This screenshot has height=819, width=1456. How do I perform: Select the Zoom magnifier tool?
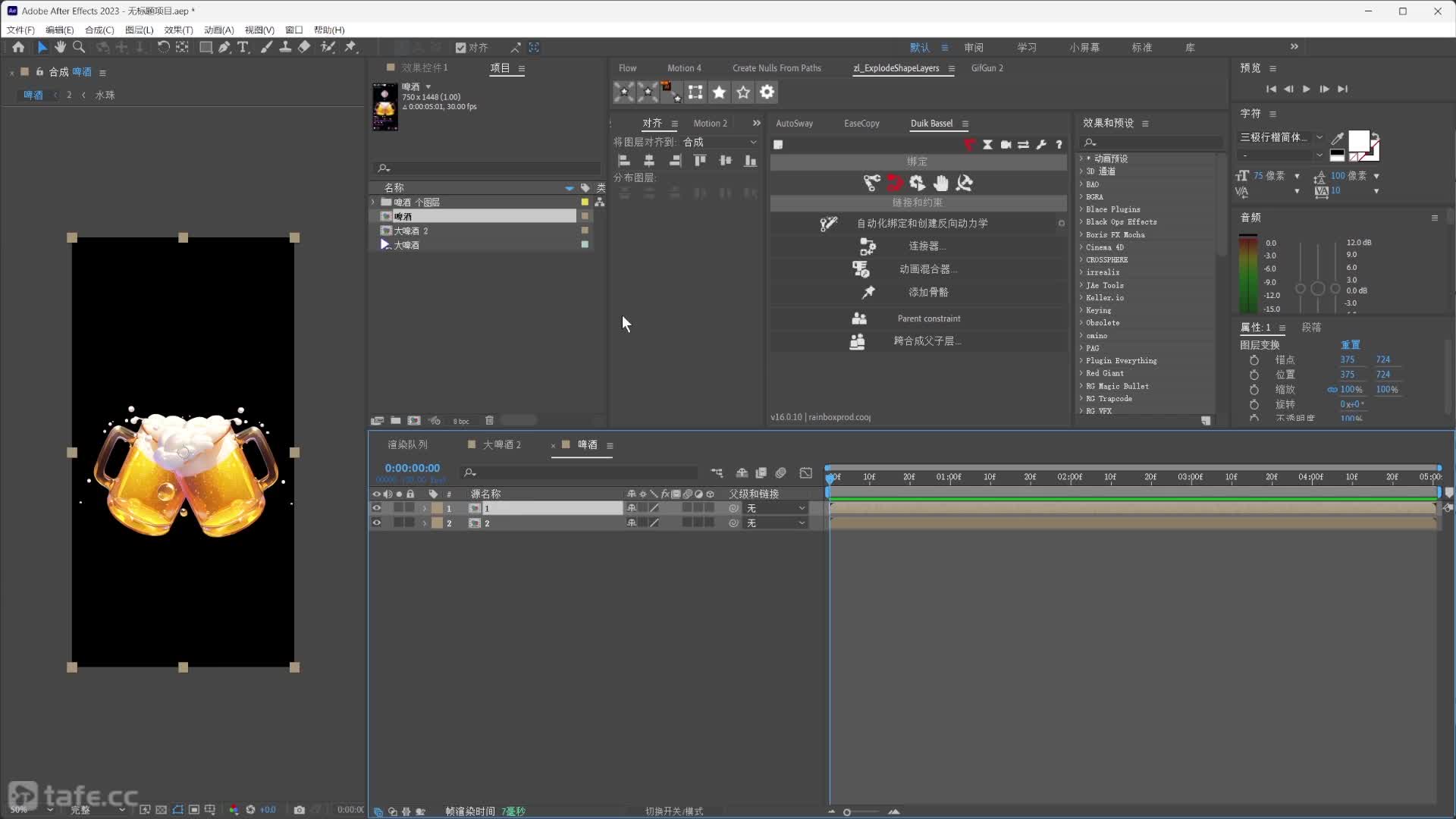coord(79,47)
